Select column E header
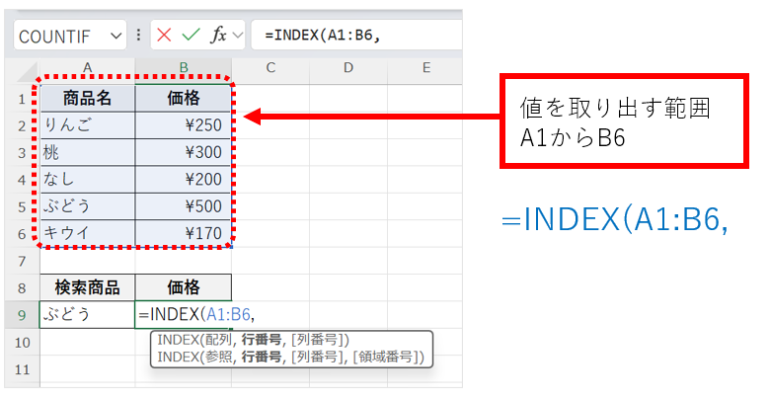 click(425, 68)
